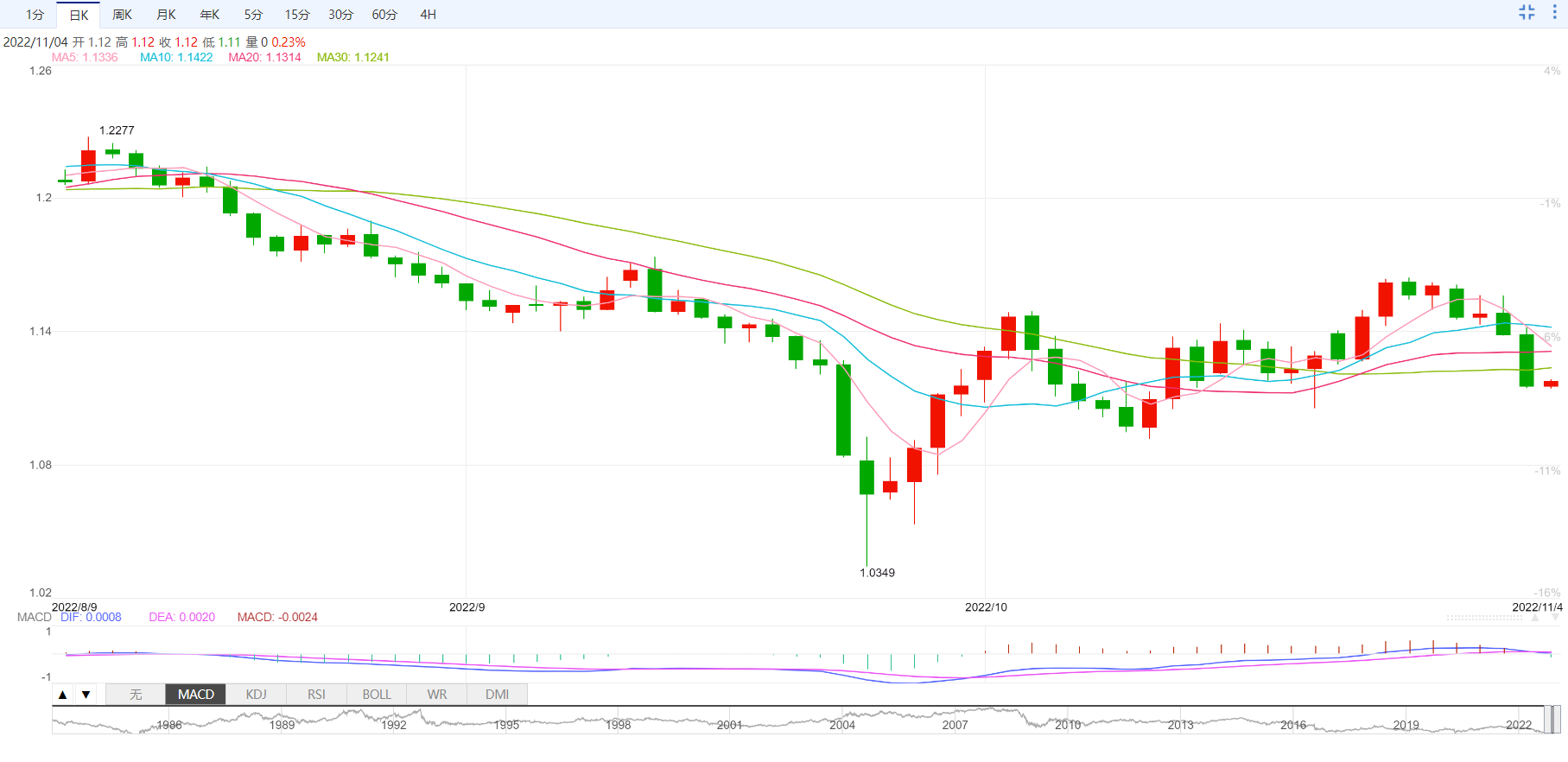The image size is (1568, 762).
Task: Open the 15分 interval tab
Action: pos(297,15)
